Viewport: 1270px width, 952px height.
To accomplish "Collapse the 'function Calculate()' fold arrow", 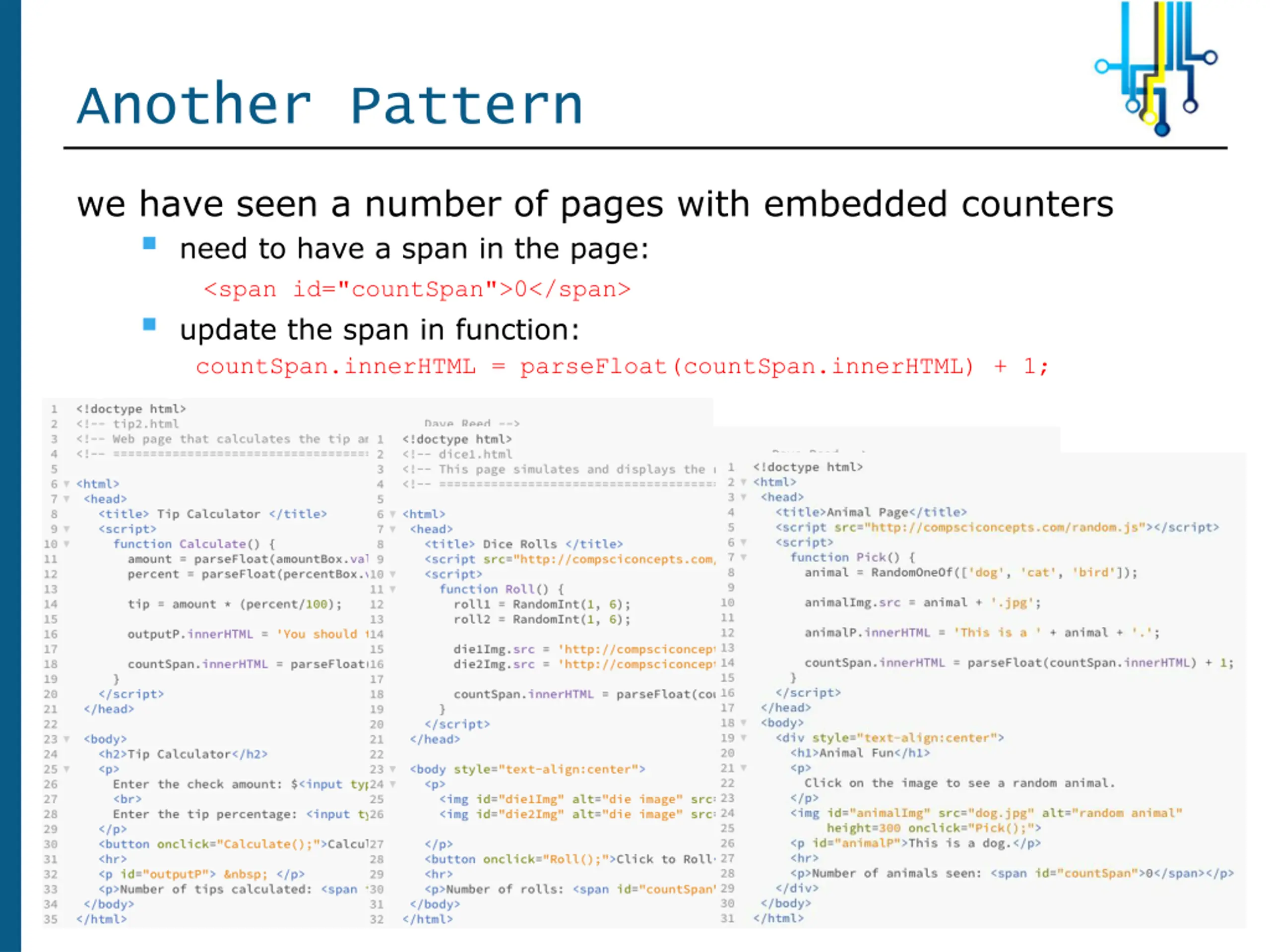I will pyautogui.click(x=66, y=543).
